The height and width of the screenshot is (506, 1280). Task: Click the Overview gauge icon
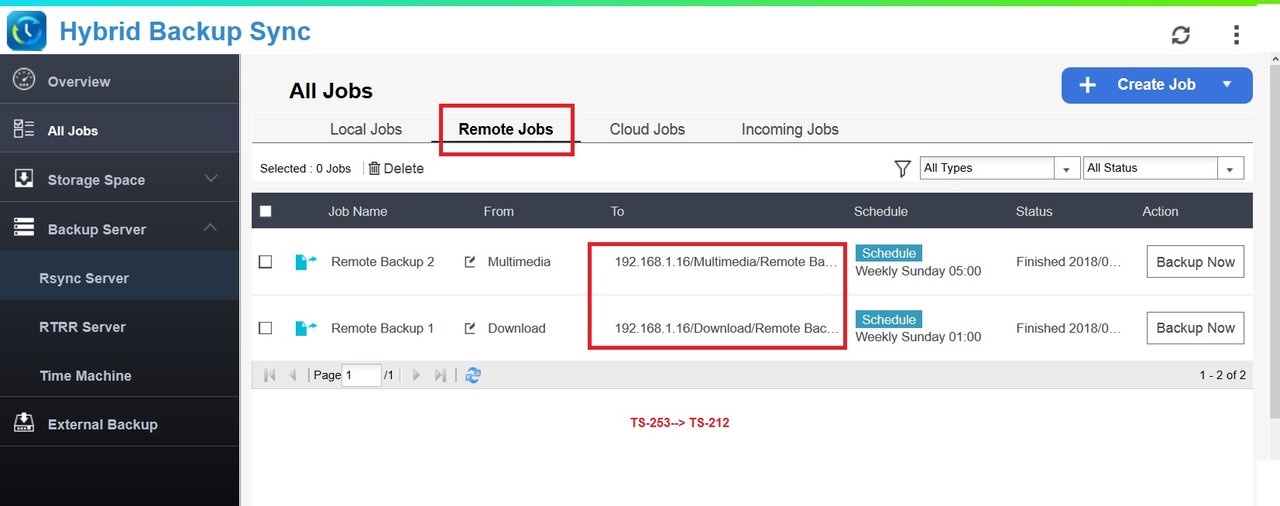tap(24, 81)
